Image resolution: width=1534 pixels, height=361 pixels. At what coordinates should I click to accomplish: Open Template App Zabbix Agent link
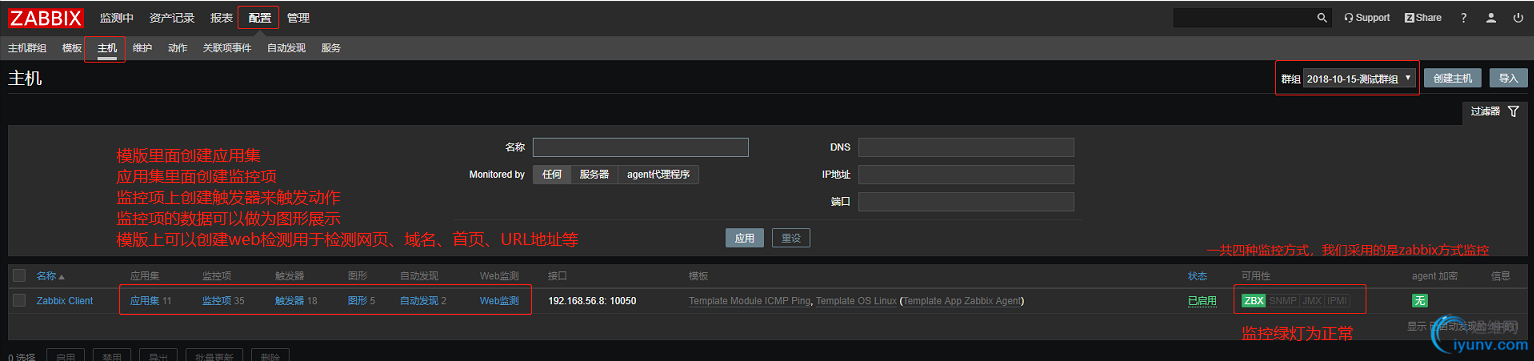coord(962,300)
